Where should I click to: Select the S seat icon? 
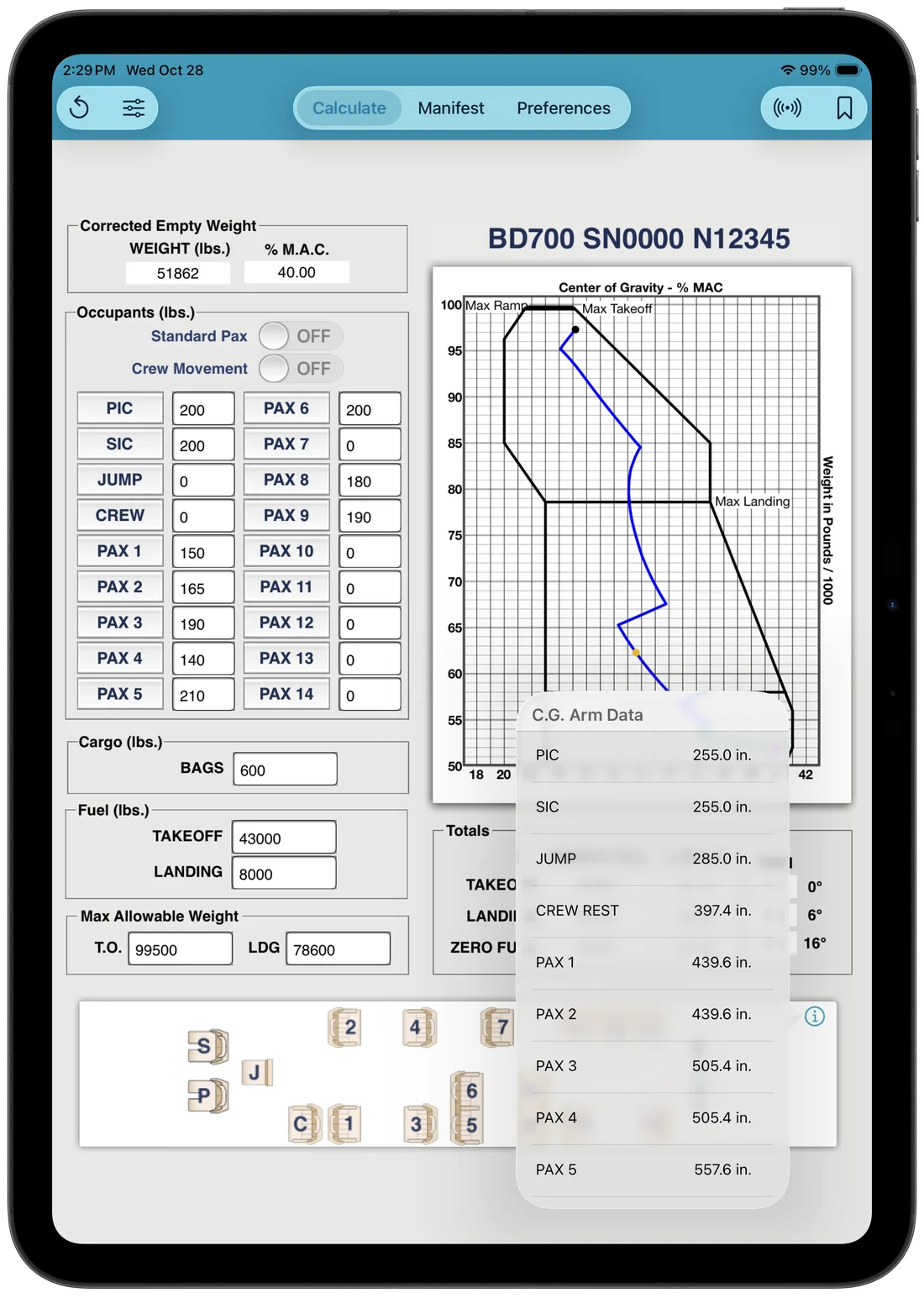(207, 1046)
